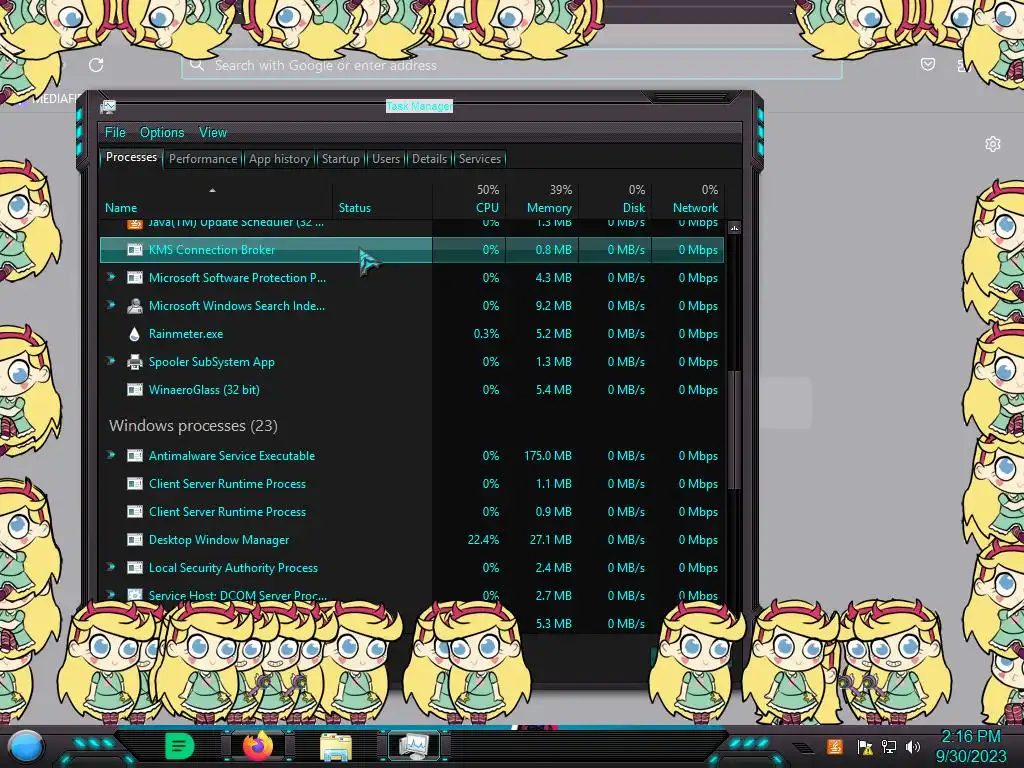This screenshot has height=768, width=1024.
Task: Switch to the Users tab
Action: 386,159
